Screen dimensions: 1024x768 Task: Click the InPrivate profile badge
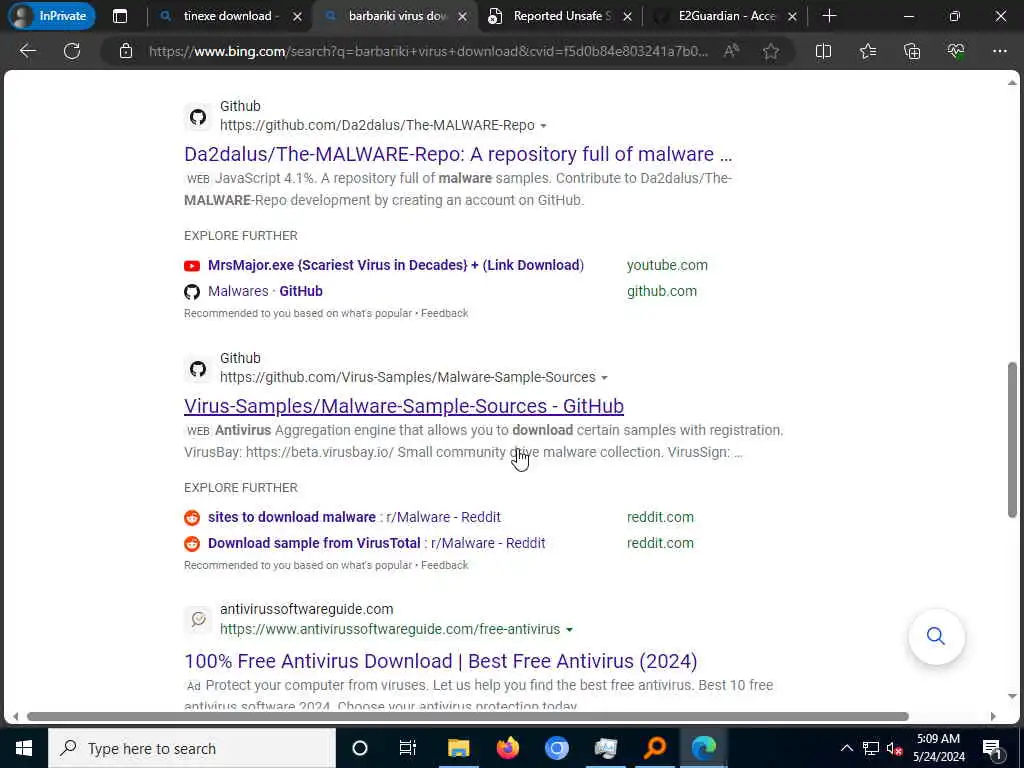pos(52,16)
